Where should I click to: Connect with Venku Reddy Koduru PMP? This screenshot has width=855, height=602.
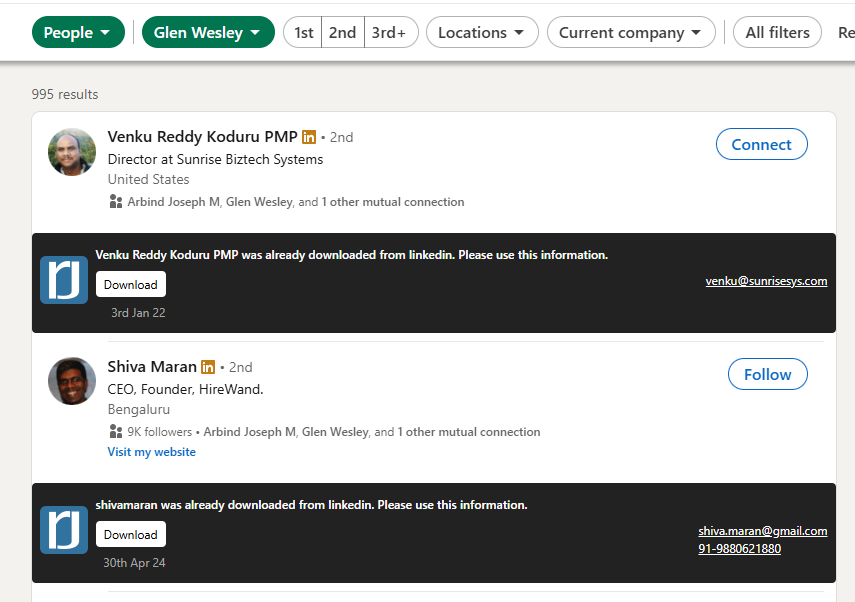tap(761, 144)
